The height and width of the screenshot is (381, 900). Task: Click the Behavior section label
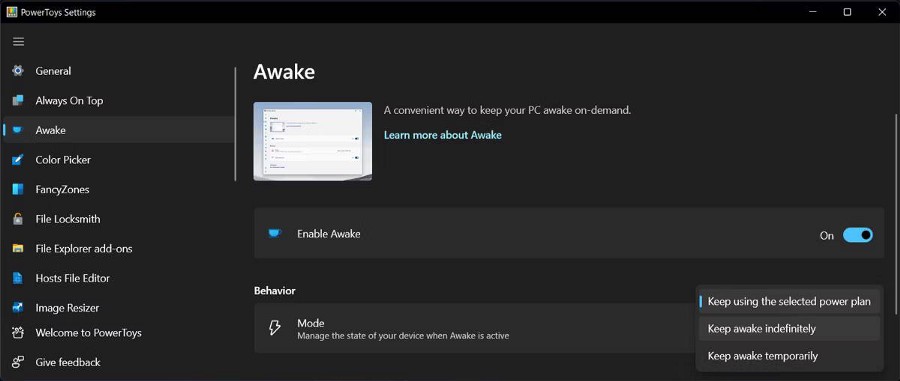pyautogui.click(x=275, y=291)
